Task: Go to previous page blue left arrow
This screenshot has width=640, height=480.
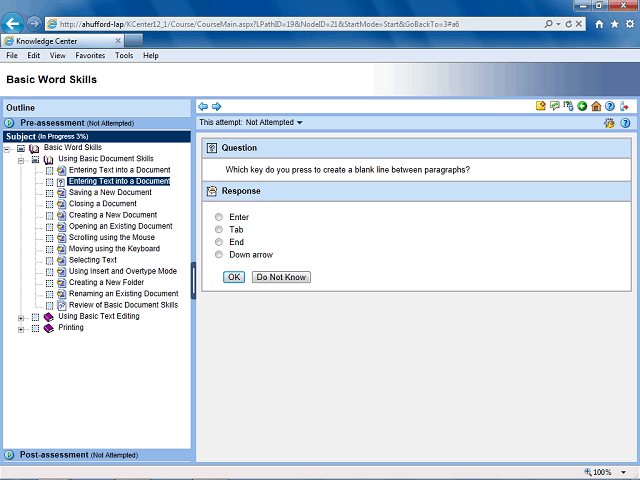Action: tap(203, 107)
